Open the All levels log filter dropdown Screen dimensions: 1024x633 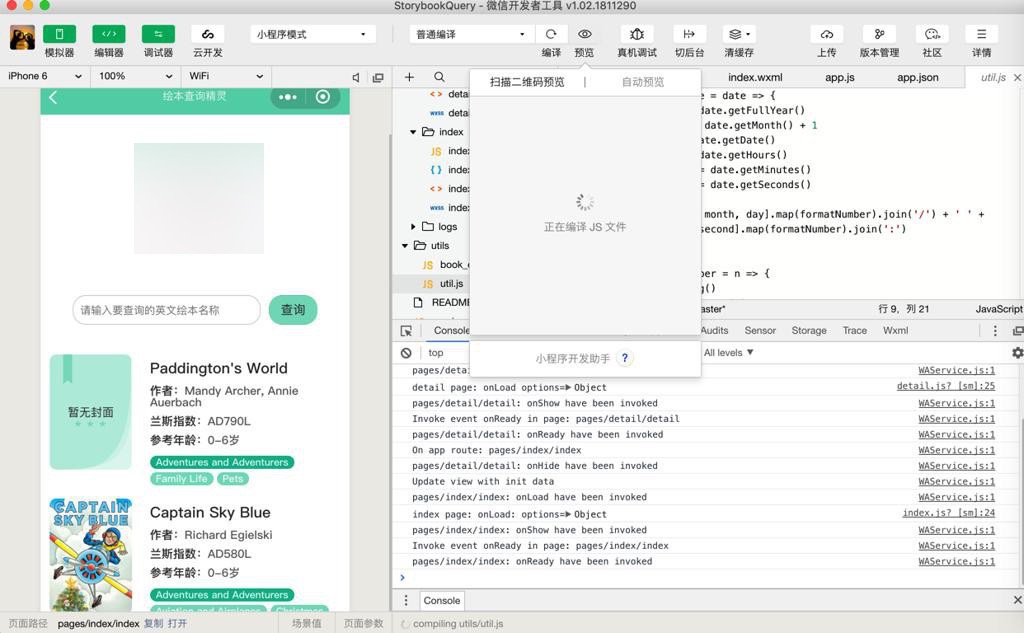coord(729,353)
